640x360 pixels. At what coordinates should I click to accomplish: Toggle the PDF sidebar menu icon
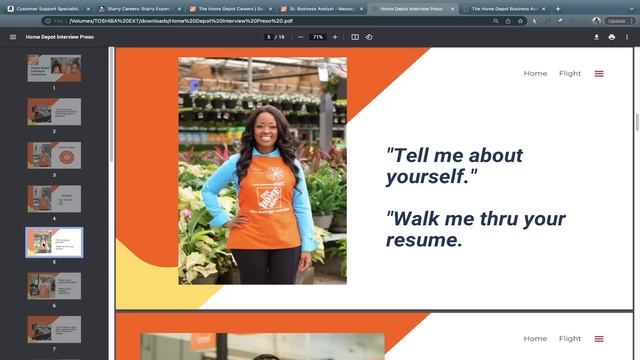pyautogui.click(x=13, y=37)
